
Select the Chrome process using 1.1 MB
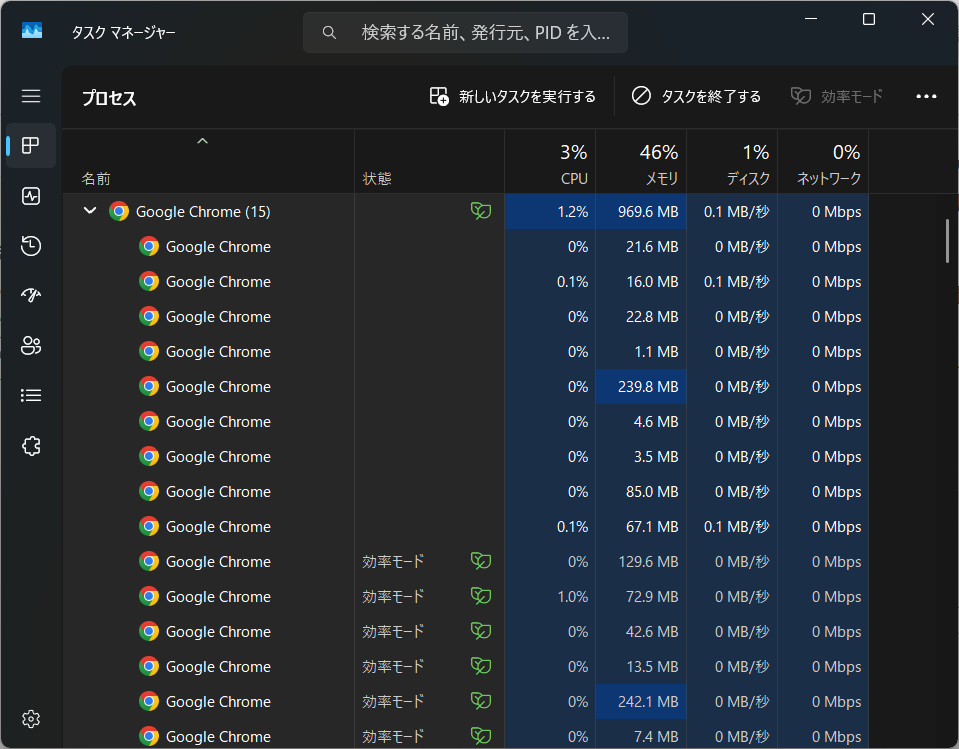[465, 352]
